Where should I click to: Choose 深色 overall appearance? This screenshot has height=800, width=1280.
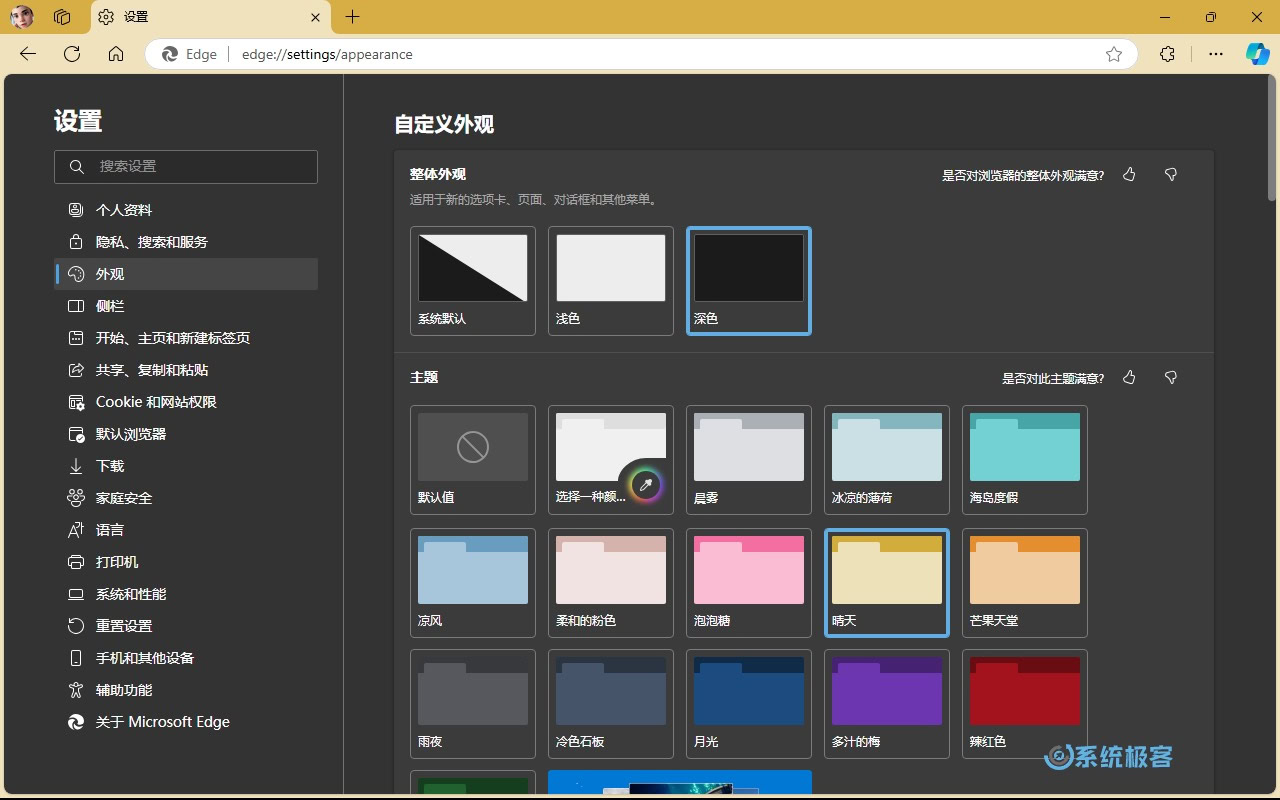pyautogui.click(x=749, y=281)
